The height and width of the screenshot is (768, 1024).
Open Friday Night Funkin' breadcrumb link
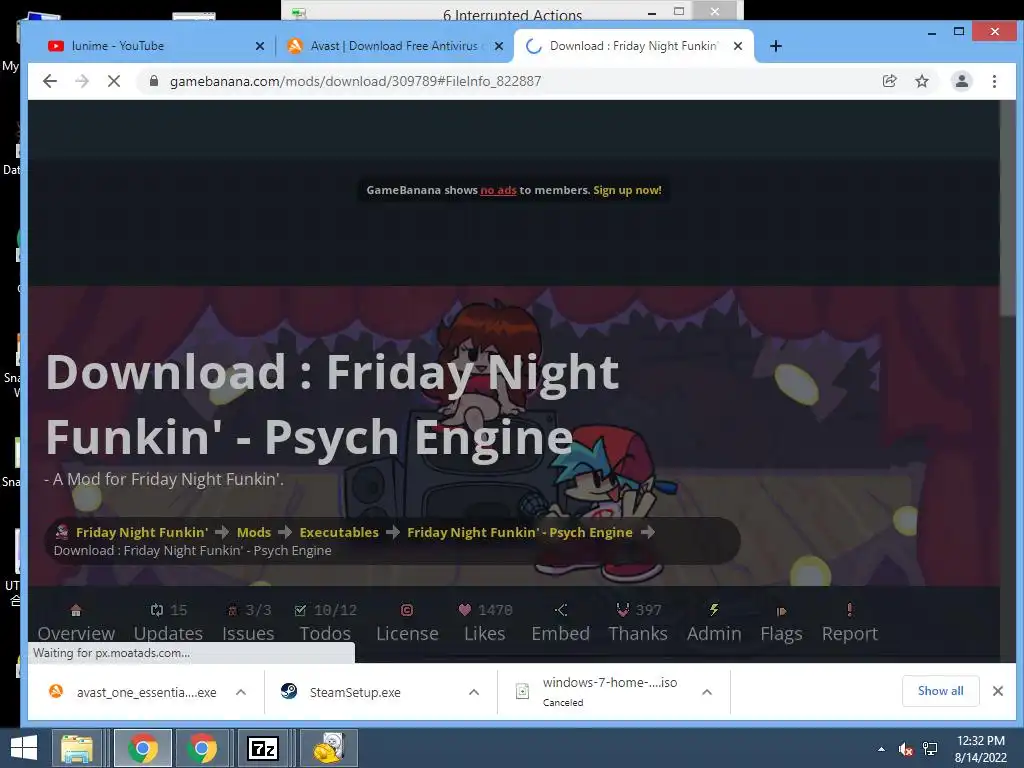142,532
